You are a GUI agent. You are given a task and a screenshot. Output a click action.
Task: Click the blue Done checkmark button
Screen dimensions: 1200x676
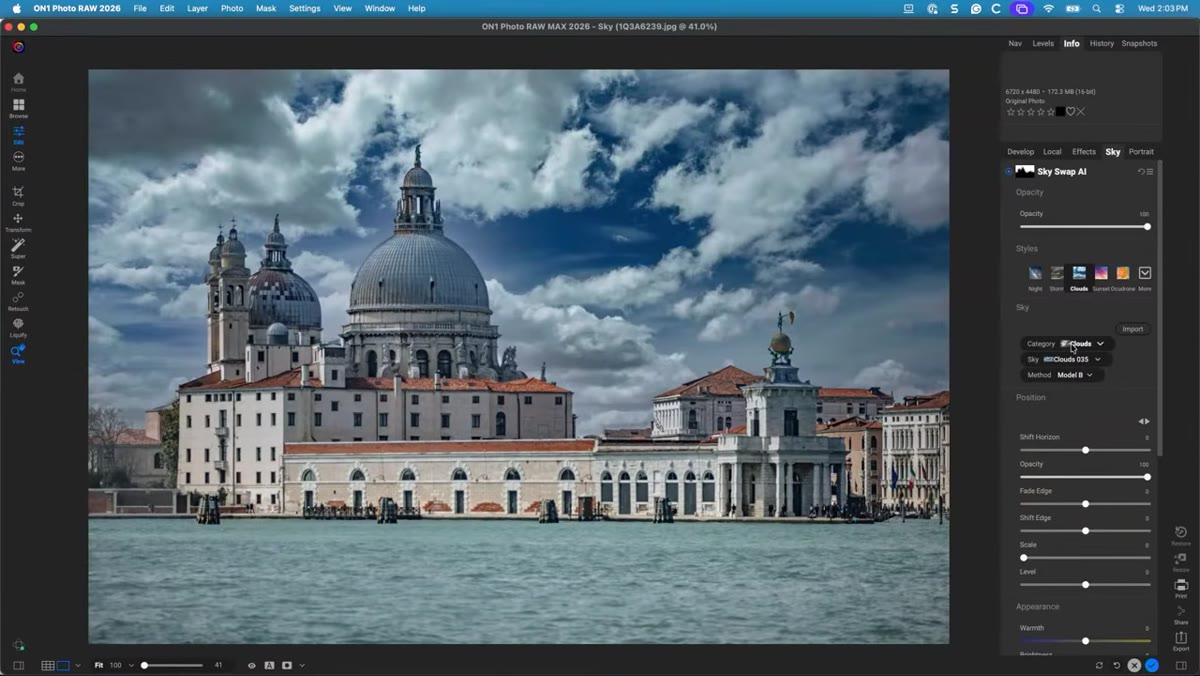1152,665
